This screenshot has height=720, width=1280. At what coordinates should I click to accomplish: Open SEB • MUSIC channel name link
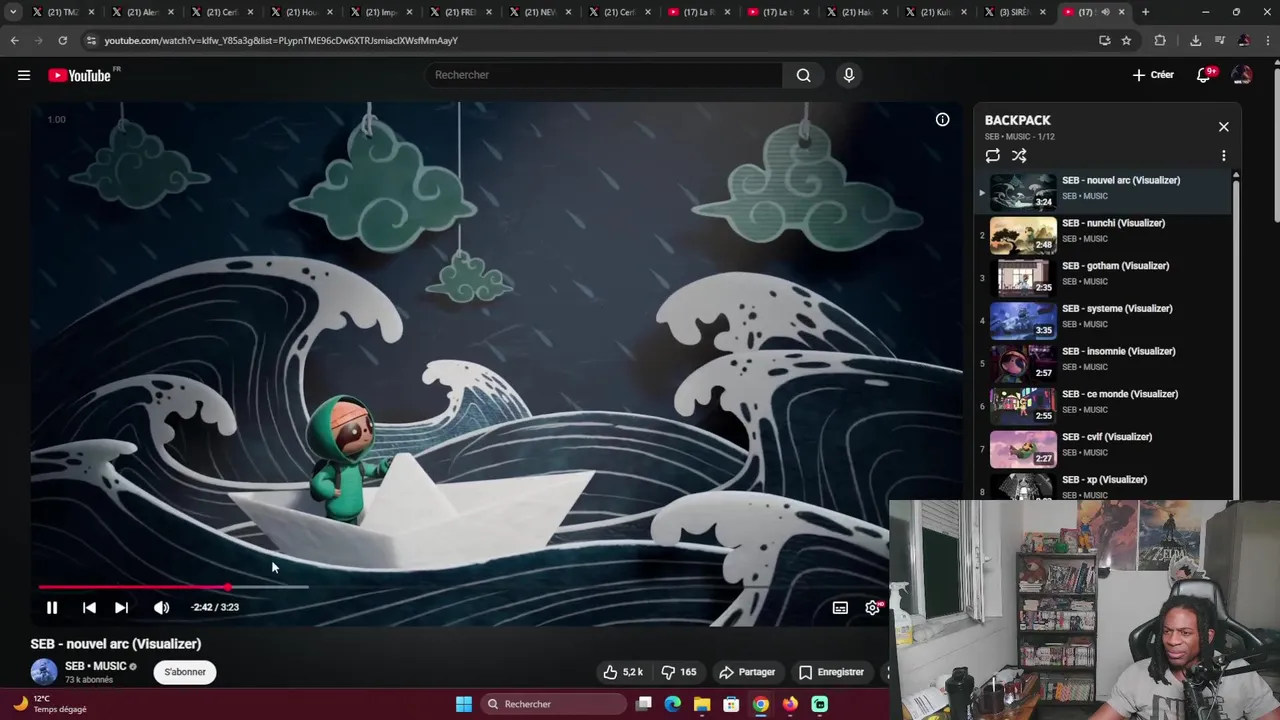95,666
